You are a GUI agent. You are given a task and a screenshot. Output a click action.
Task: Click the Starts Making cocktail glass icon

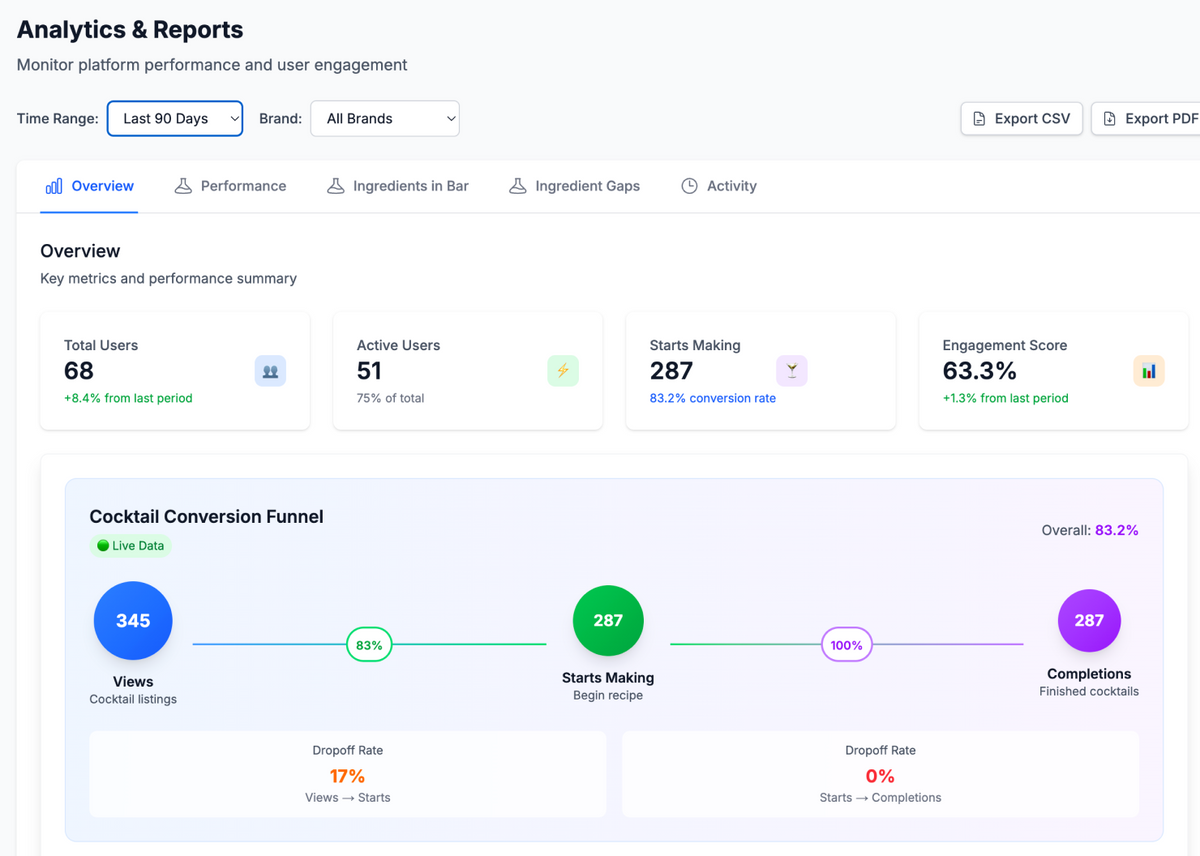(792, 371)
